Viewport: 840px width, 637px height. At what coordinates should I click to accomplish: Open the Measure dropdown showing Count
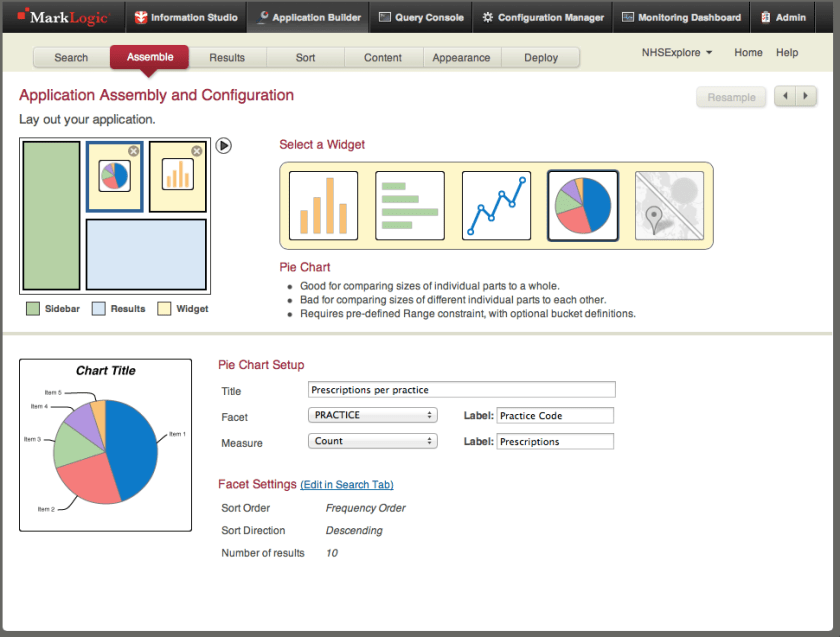[x=372, y=440]
